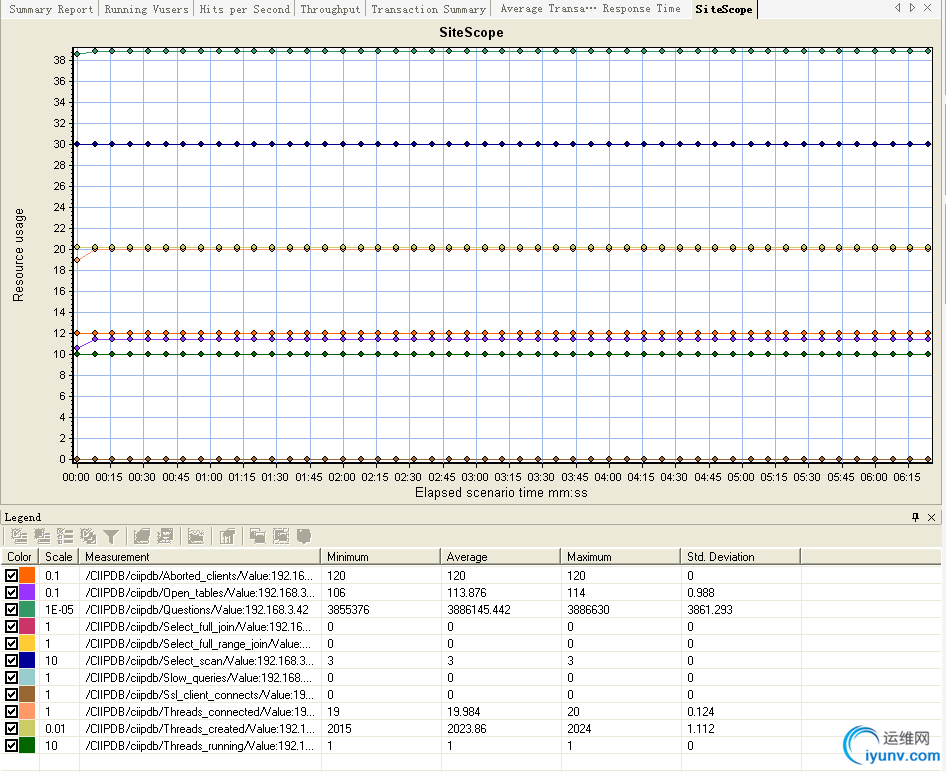Click the filter funnel icon in Legend toolbar

point(111,537)
